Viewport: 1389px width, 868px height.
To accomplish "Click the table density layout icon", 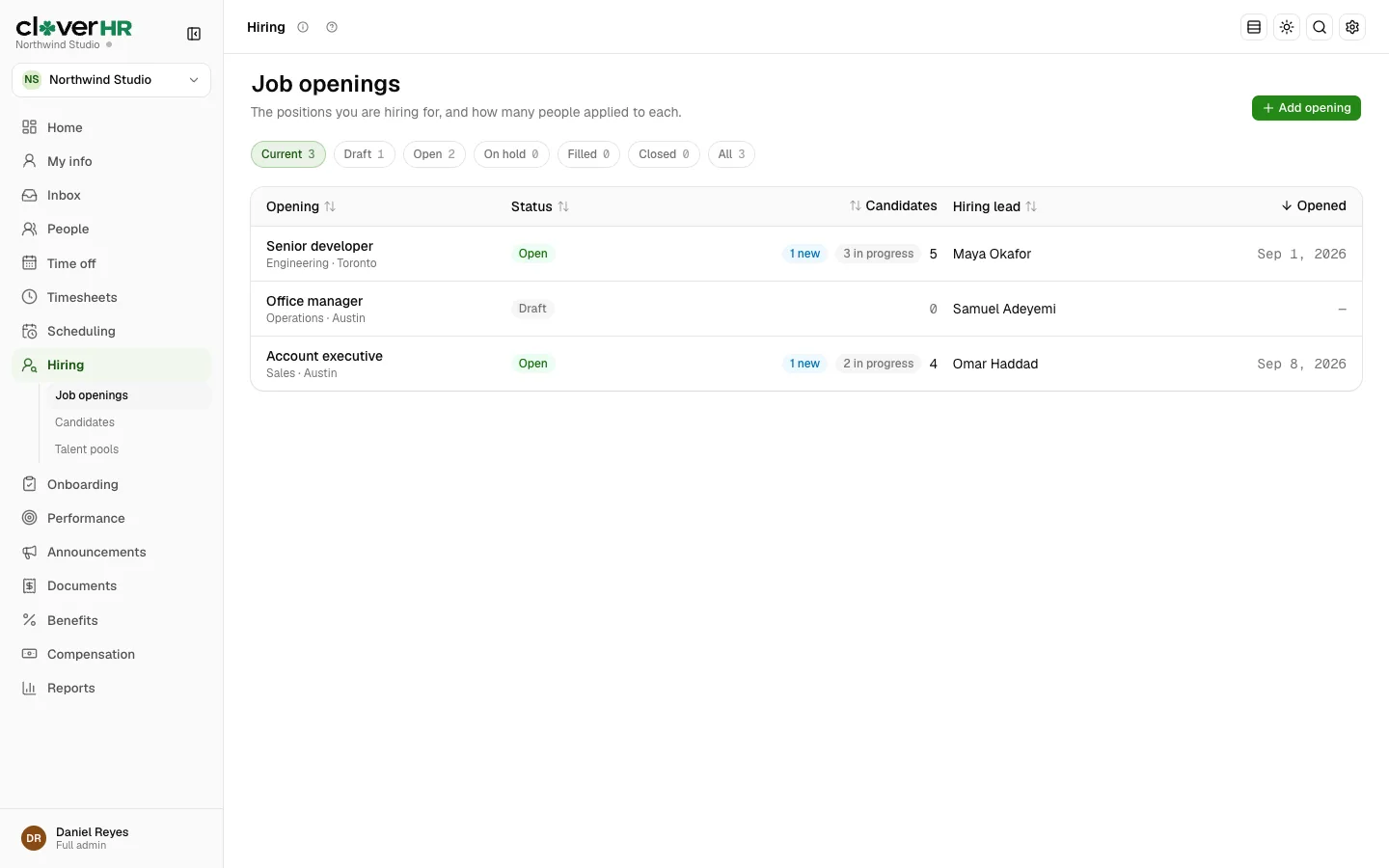I will coord(1254,27).
